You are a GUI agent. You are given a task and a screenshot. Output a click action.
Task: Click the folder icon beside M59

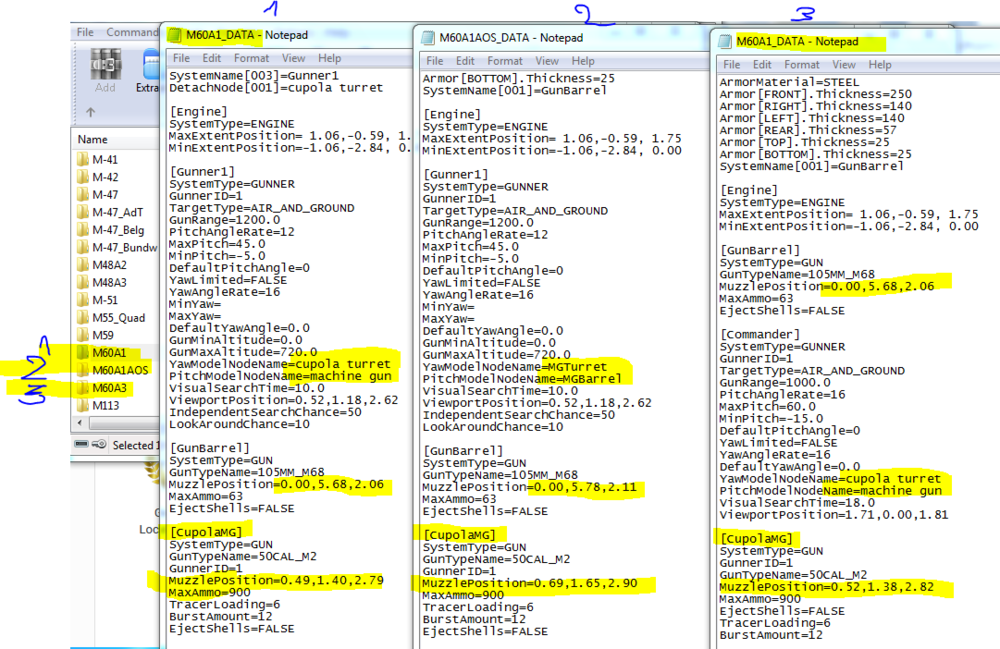(x=83, y=335)
